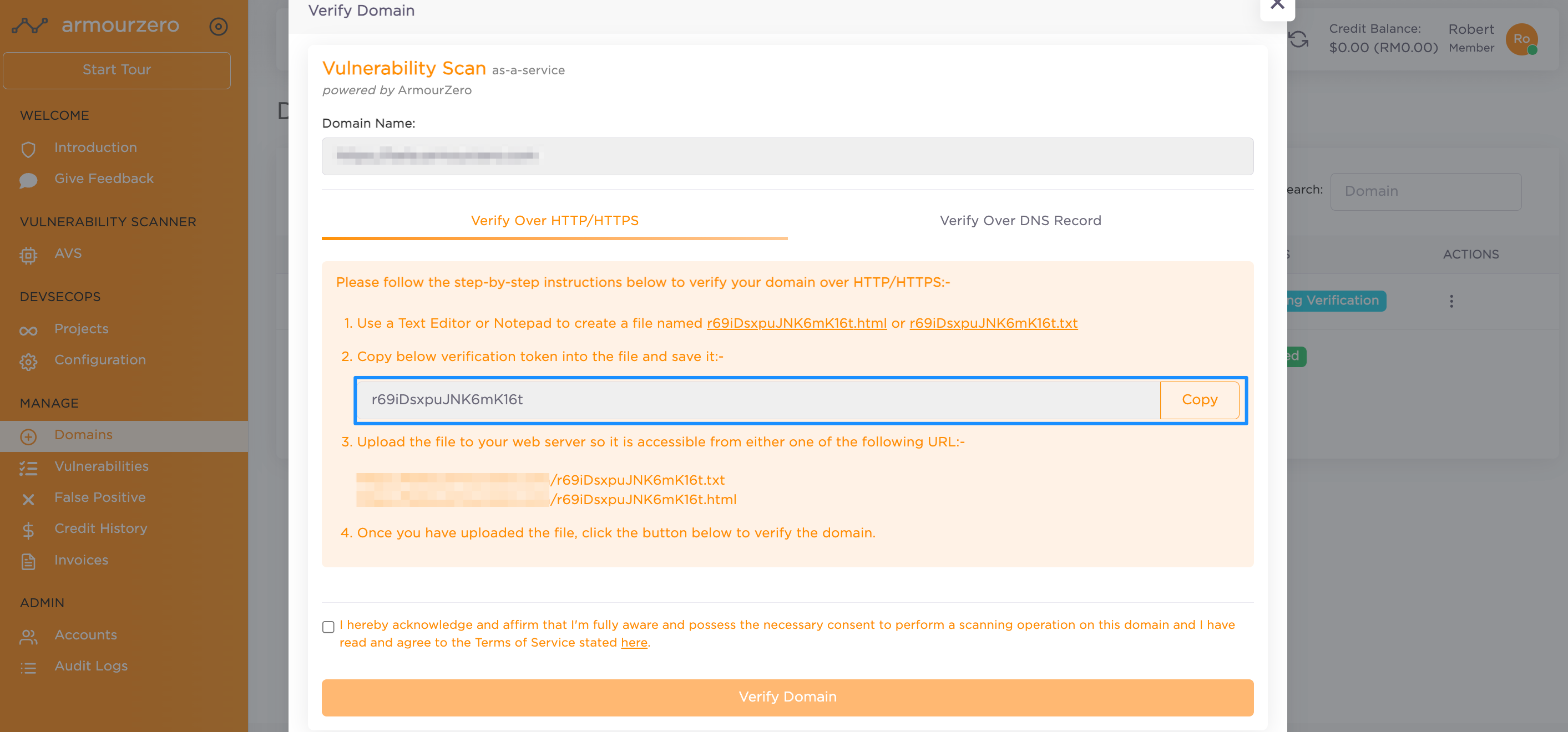Click the Accounts people icon

[x=28, y=637]
